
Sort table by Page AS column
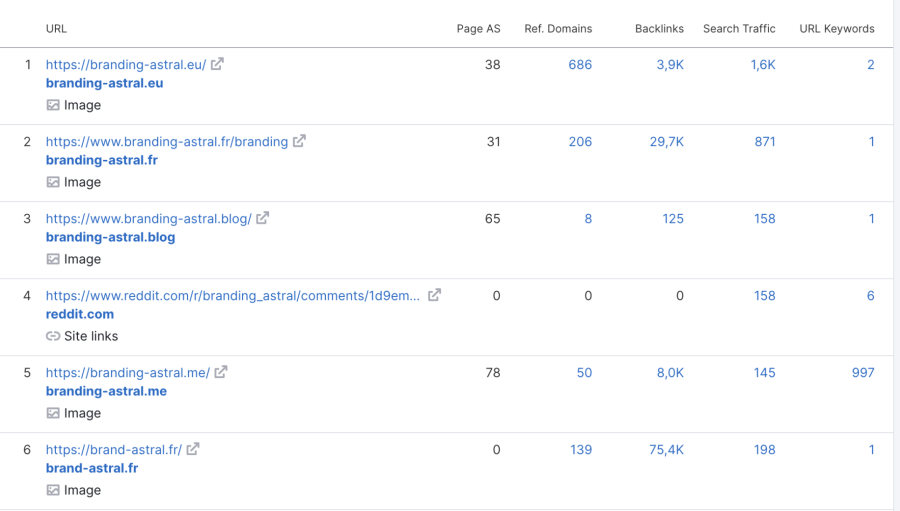[478, 29]
